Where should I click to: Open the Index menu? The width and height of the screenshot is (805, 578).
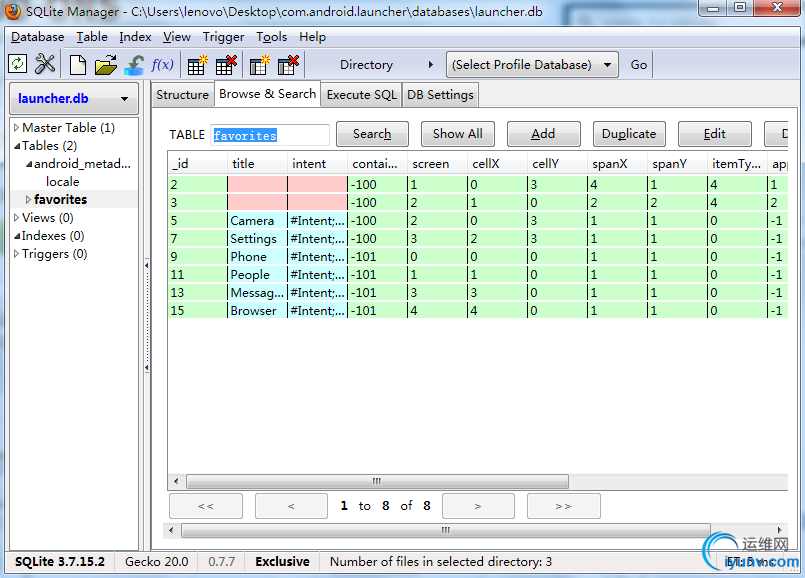pos(135,37)
